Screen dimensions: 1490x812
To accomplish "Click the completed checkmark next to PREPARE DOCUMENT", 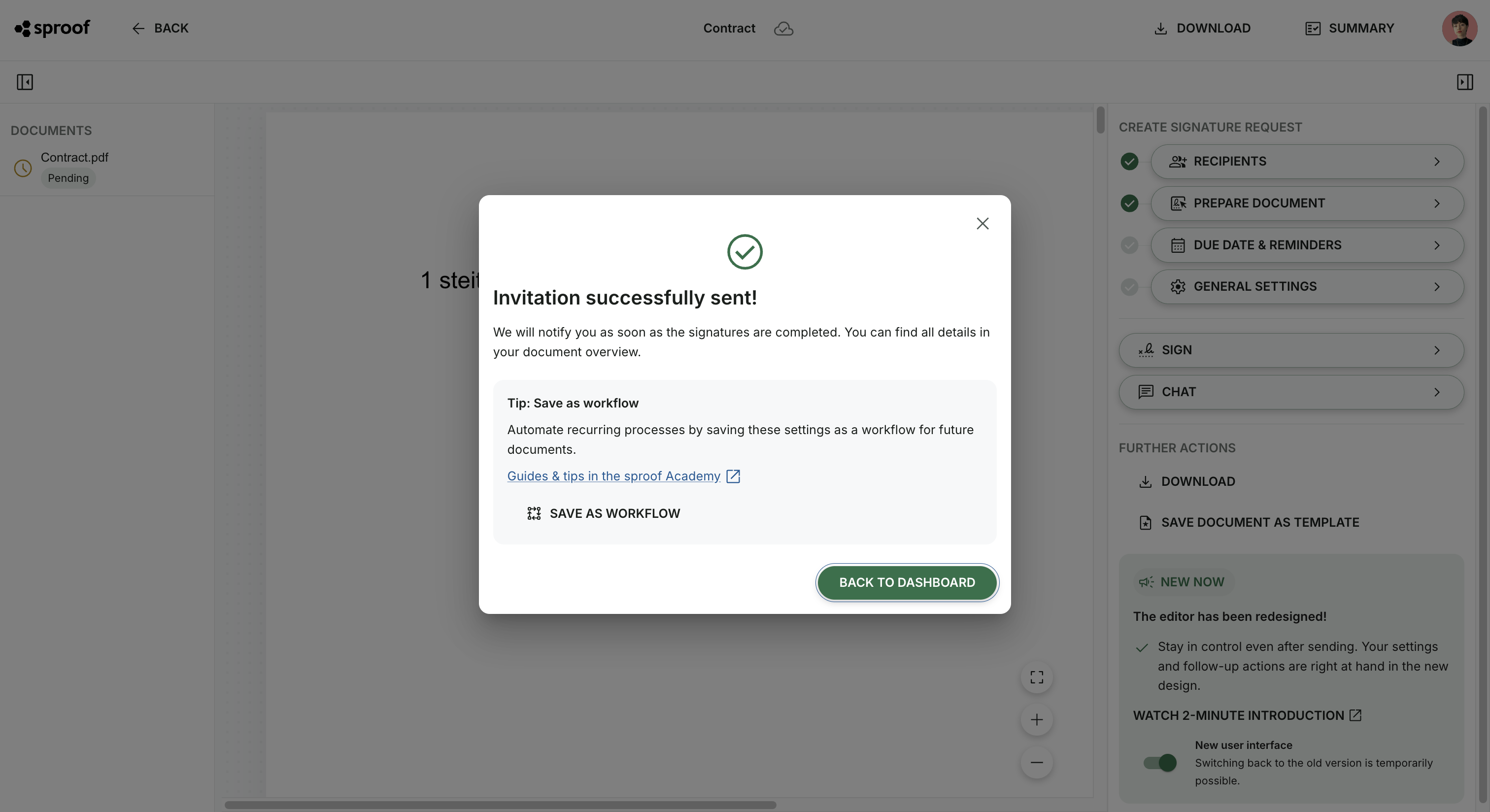I will point(1130,203).
